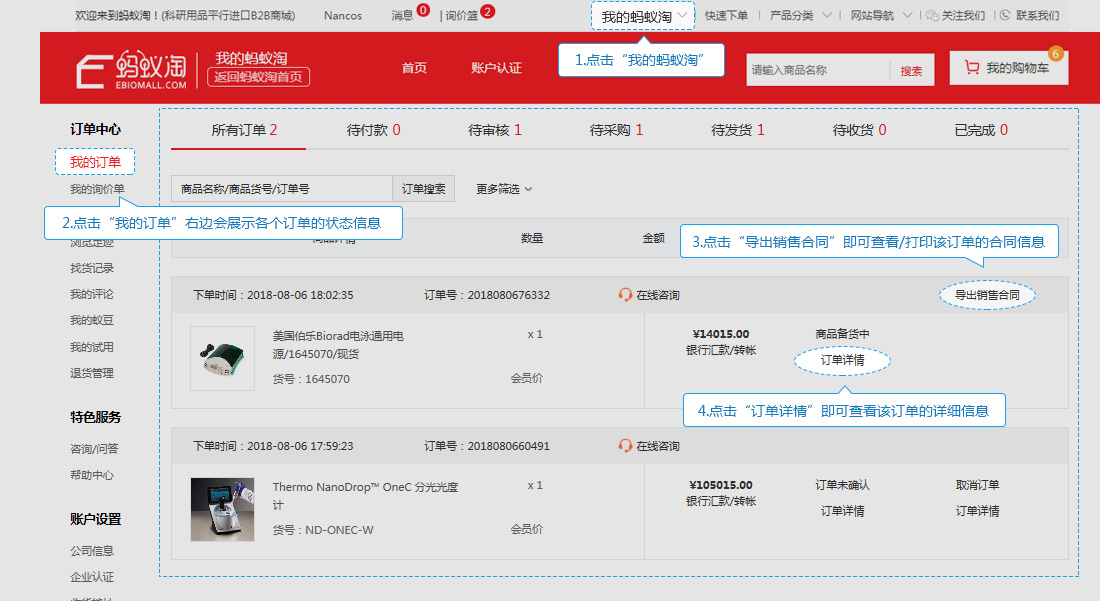This screenshot has height=601, width=1100.
Task: Click the 订单搜索 button
Action: click(423, 189)
